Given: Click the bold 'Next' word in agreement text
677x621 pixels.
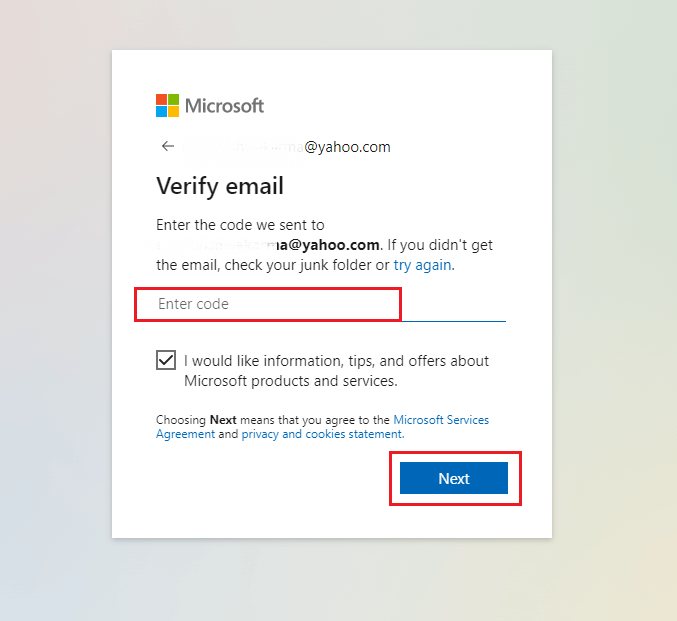Looking at the screenshot, I should pyautogui.click(x=222, y=420).
